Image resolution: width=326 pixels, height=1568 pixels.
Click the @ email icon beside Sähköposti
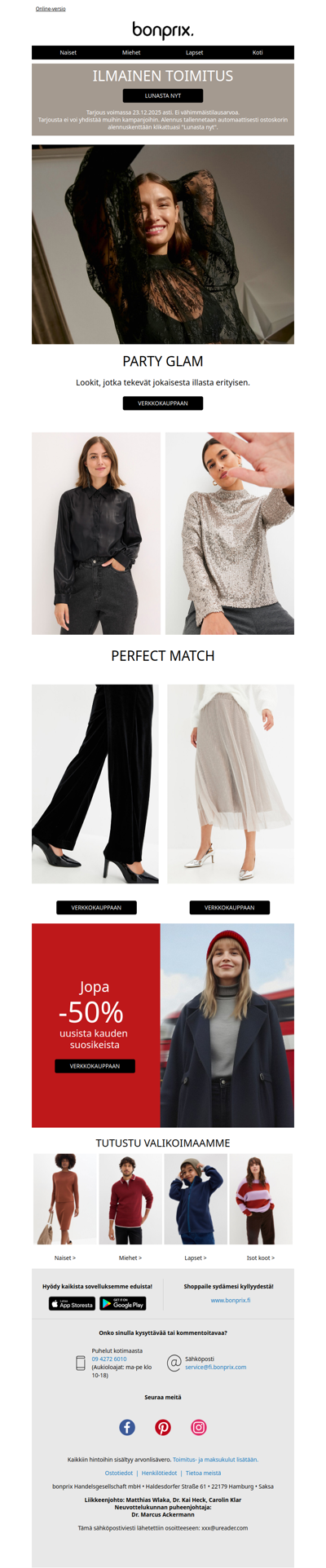[174, 1363]
